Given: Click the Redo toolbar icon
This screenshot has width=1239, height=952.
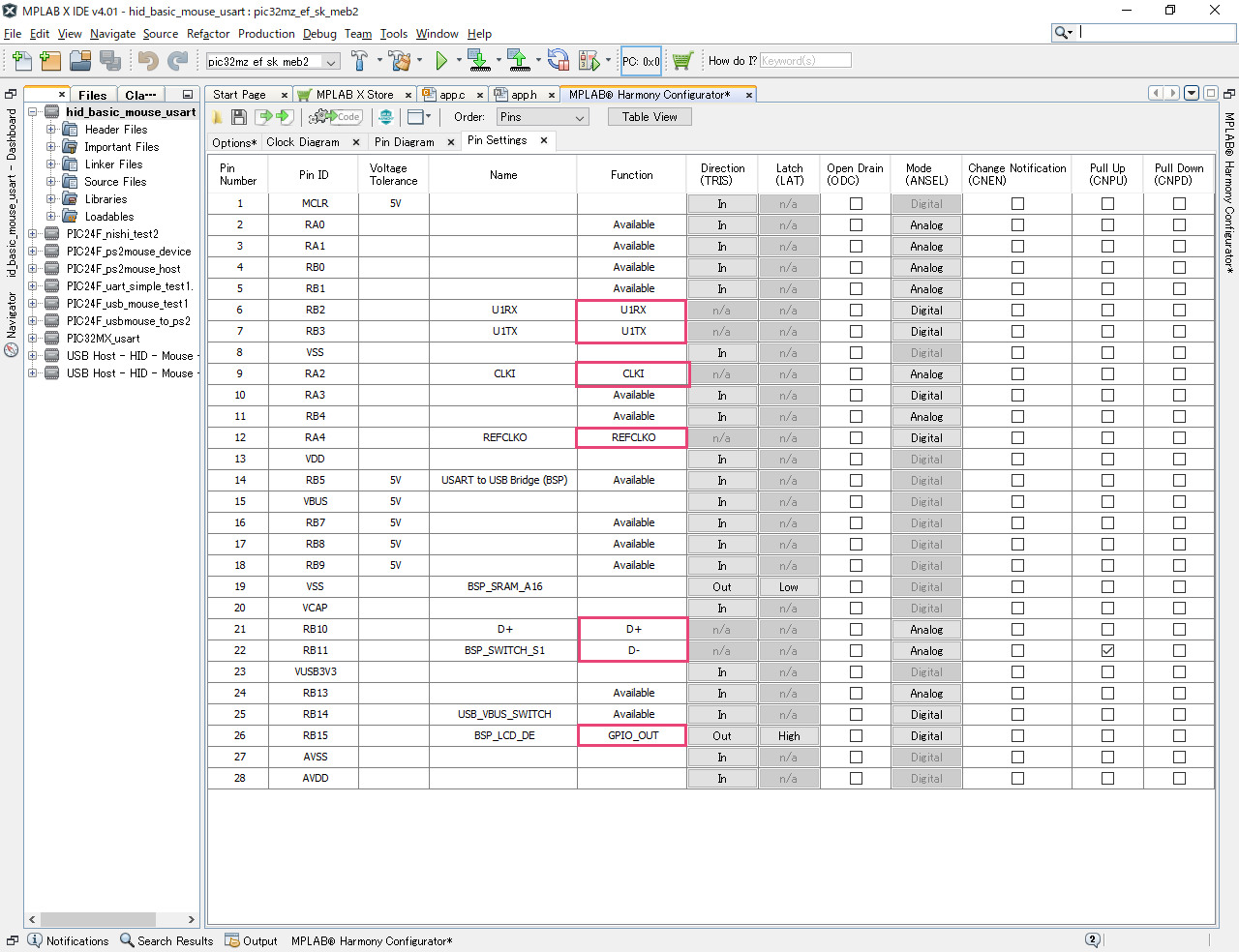Looking at the screenshot, I should point(177,61).
